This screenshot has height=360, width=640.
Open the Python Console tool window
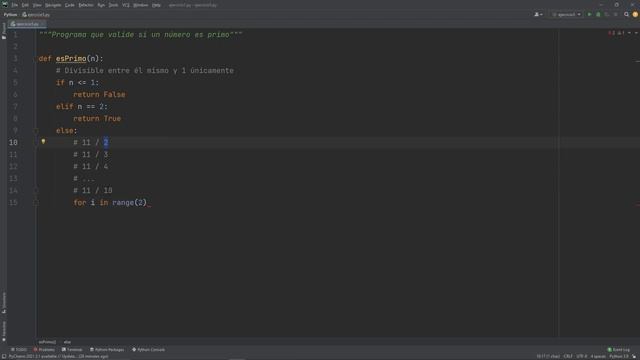149,350
